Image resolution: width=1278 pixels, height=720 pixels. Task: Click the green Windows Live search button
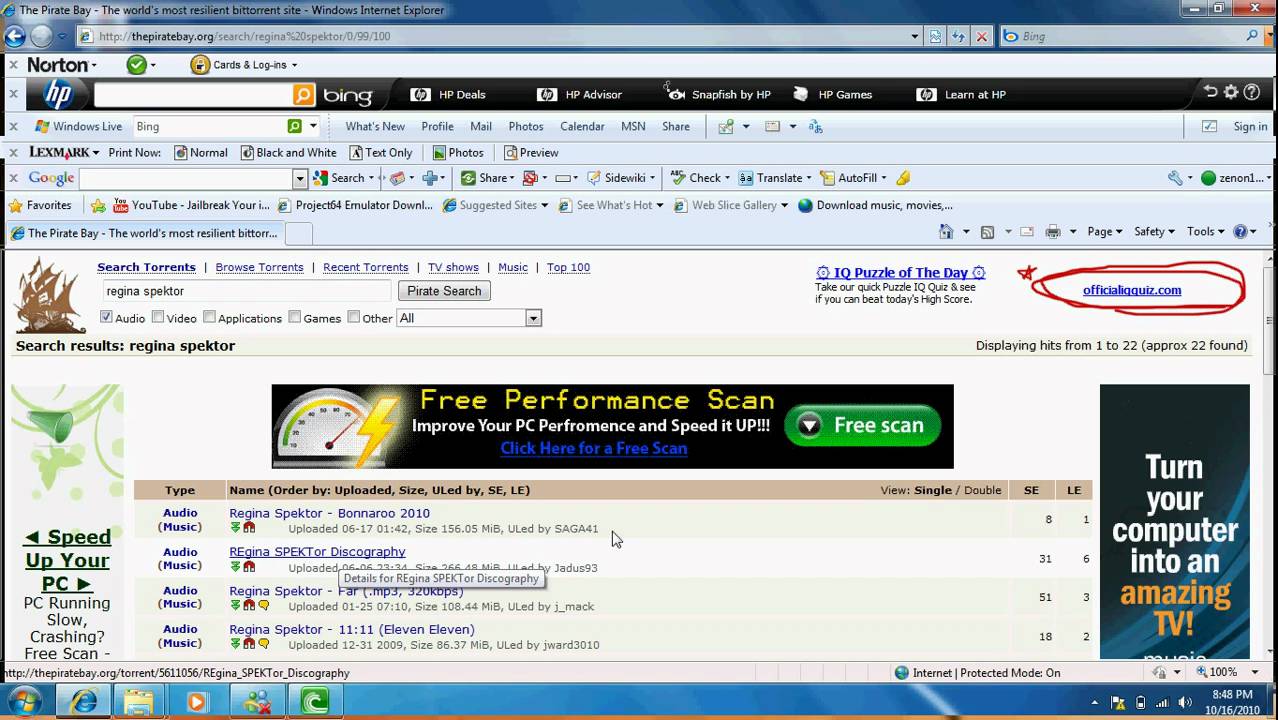[294, 127]
